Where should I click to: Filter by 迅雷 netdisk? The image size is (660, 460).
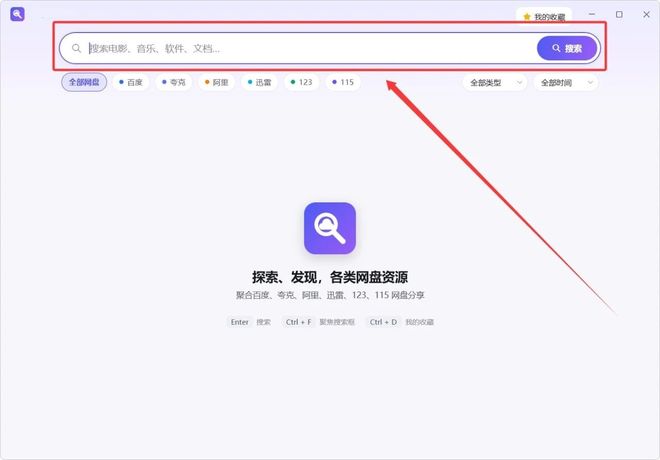click(259, 82)
